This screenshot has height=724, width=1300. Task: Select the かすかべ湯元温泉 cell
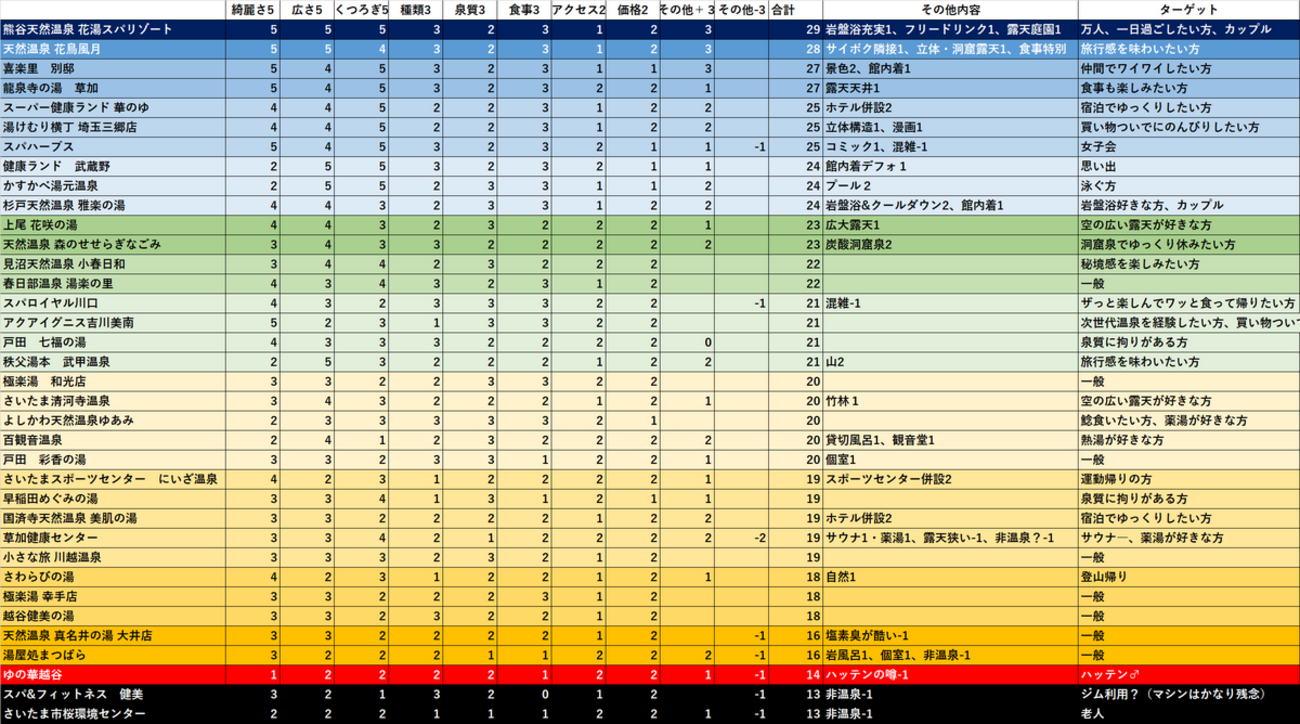click(x=114, y=186)
